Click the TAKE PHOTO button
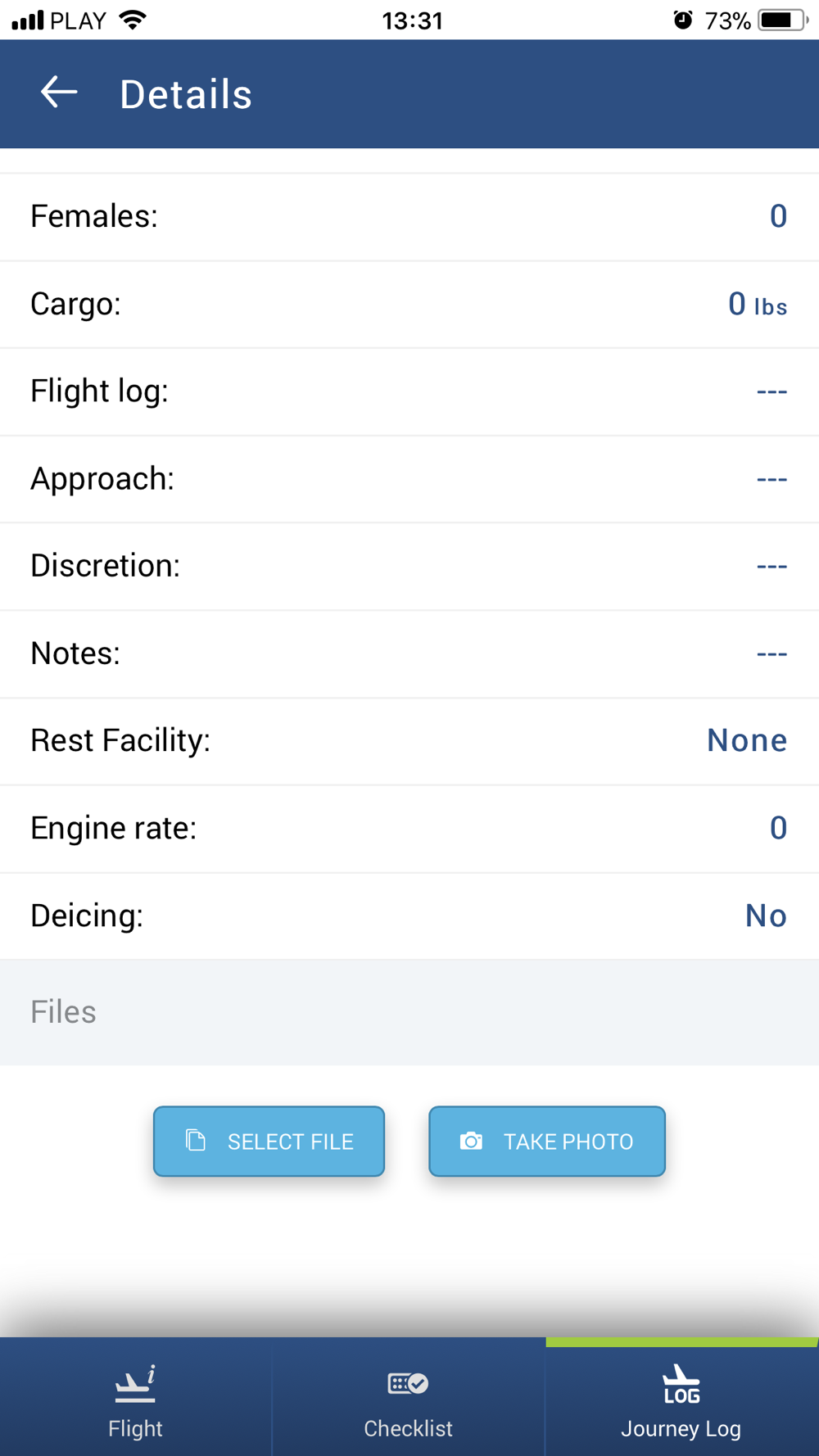The height and width of the screenshot is (1456, 819). (547, 1142)
